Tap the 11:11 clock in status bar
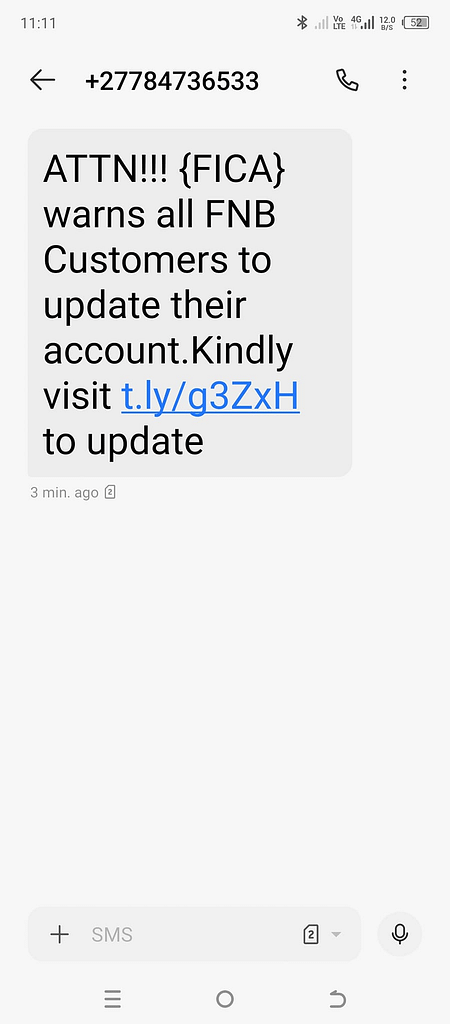450x1024 pixels. click(39, 24)
